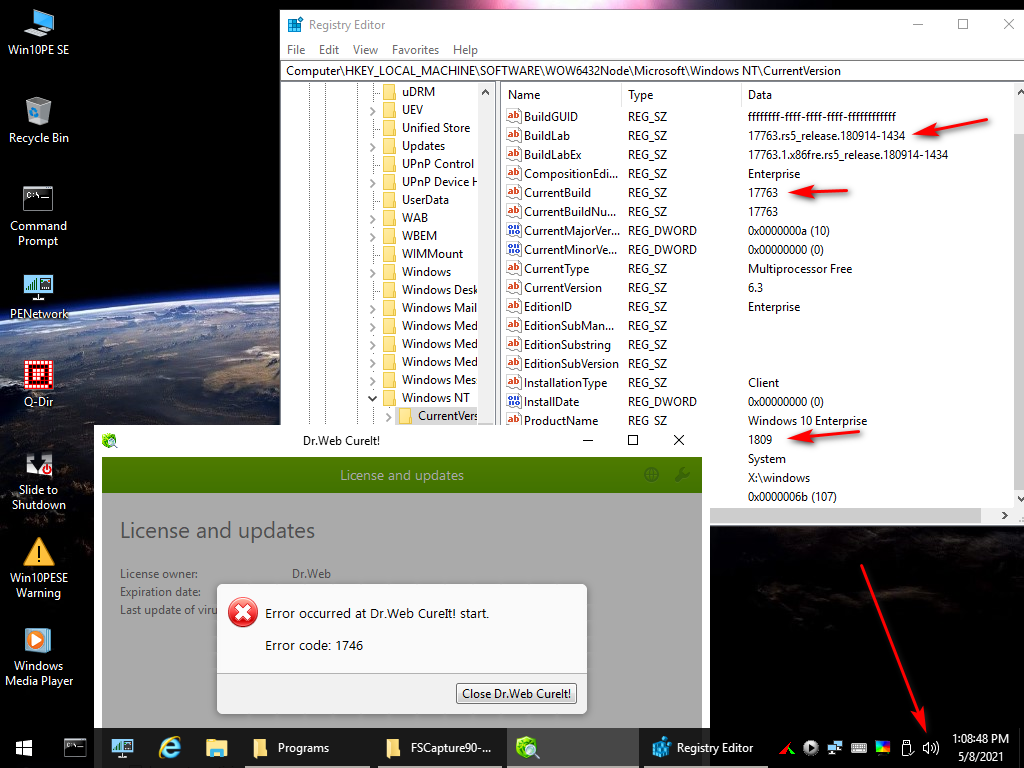Expand the WAB registry key
The height and width of the screenshot is (768, 1024).
(373, 218)
